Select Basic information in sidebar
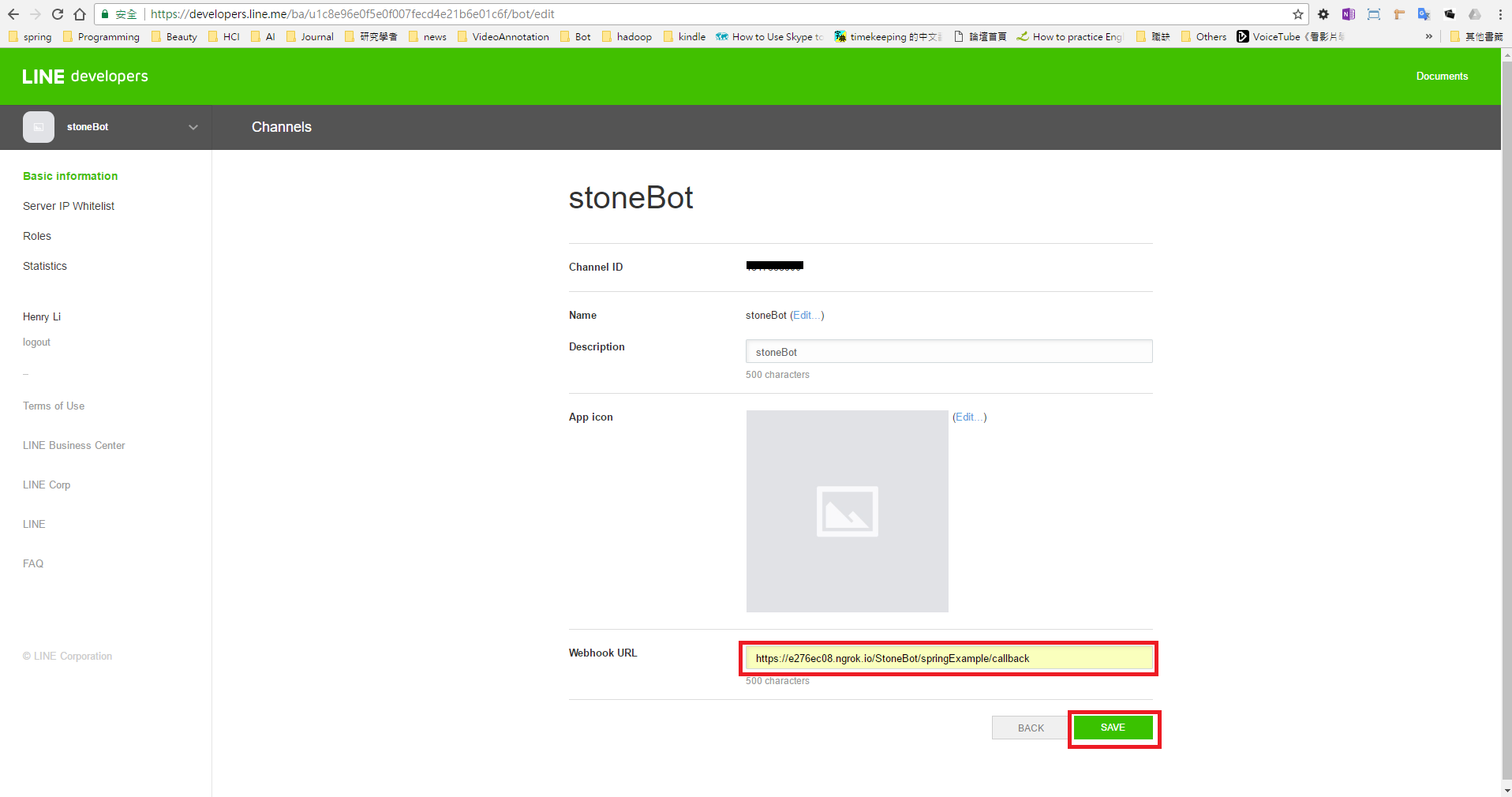Screen dimensions: 1512x797 pyautogui.click(x=70, y=176)
